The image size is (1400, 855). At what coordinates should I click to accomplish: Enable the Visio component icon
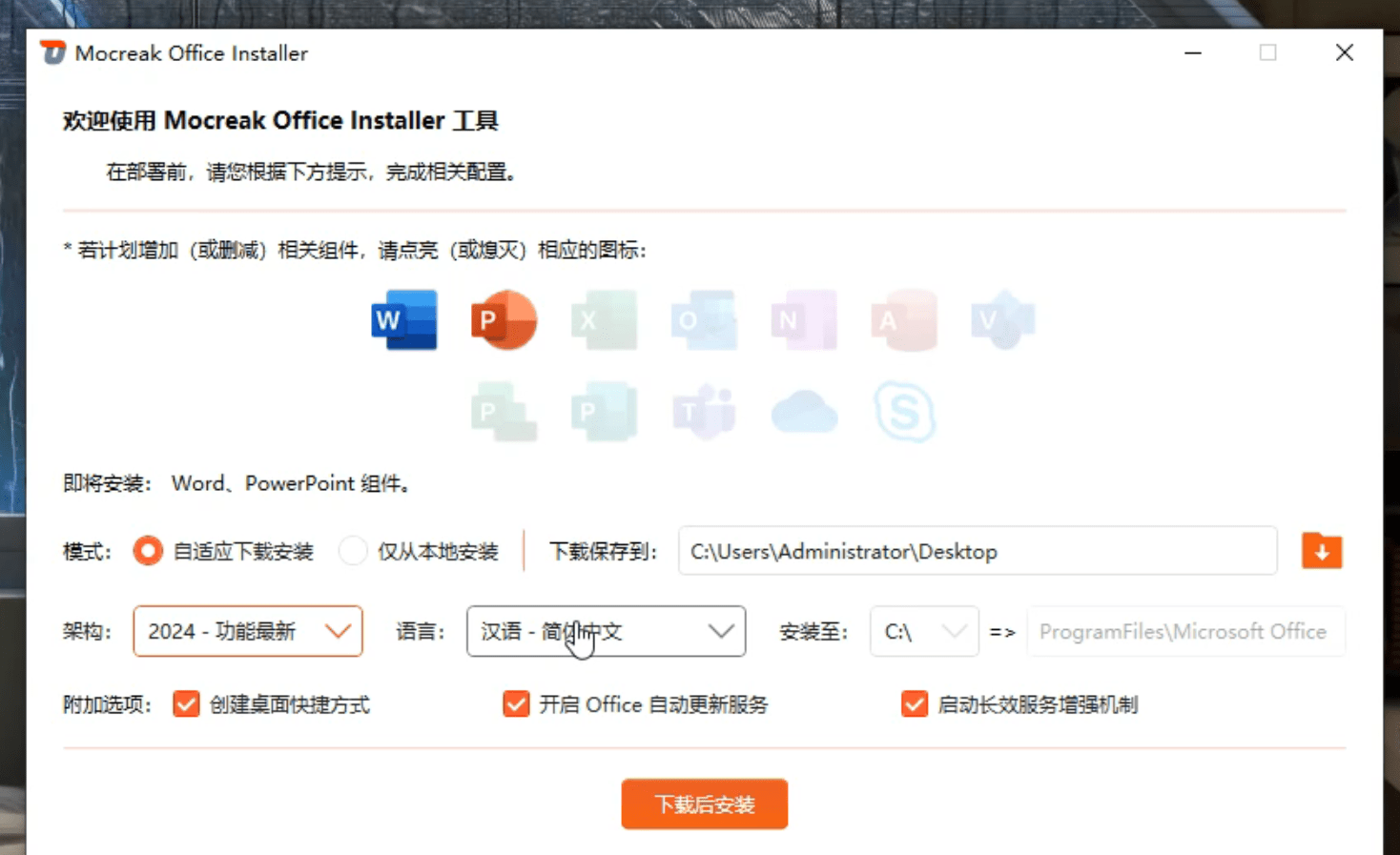coord(1002,320)
